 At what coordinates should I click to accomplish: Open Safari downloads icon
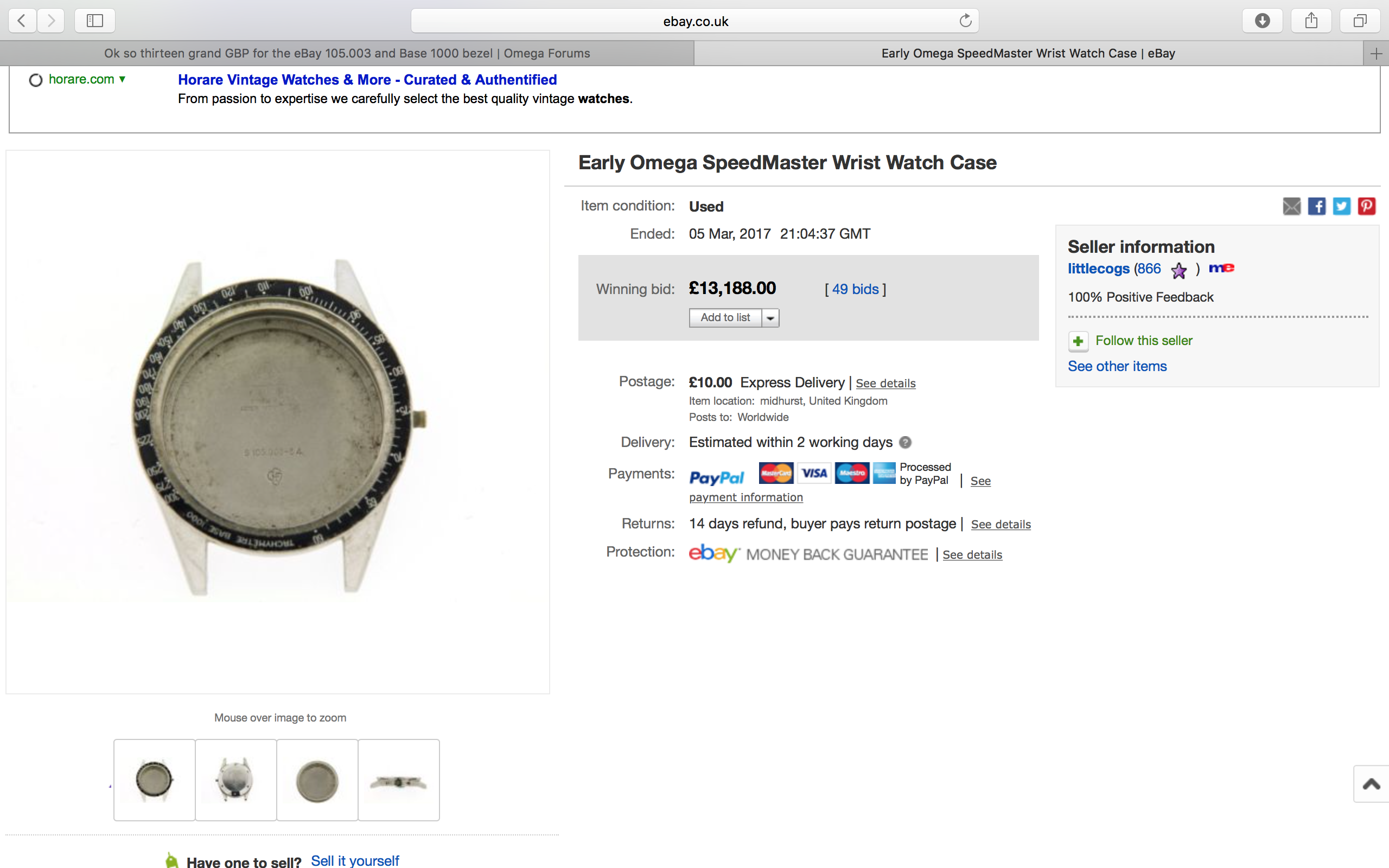click(x=1262, y=21)
